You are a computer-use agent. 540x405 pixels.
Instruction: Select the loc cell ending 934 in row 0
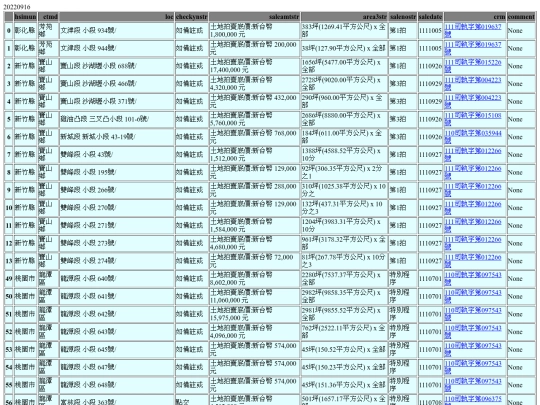point(117,30)
